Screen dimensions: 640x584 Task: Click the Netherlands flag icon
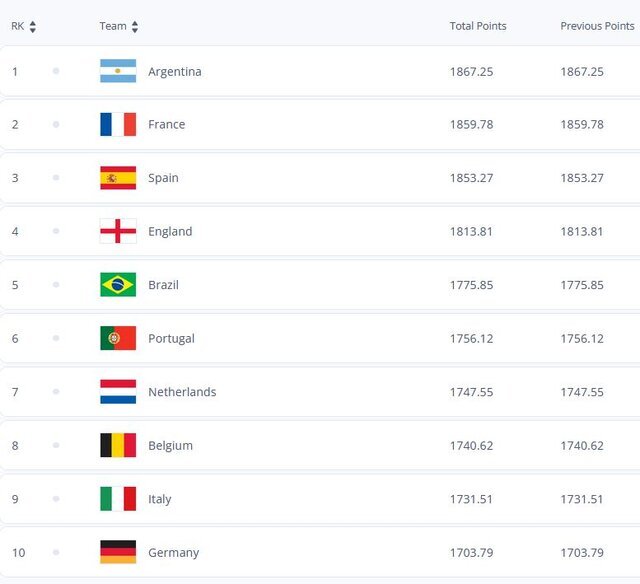tap(118, 392)
